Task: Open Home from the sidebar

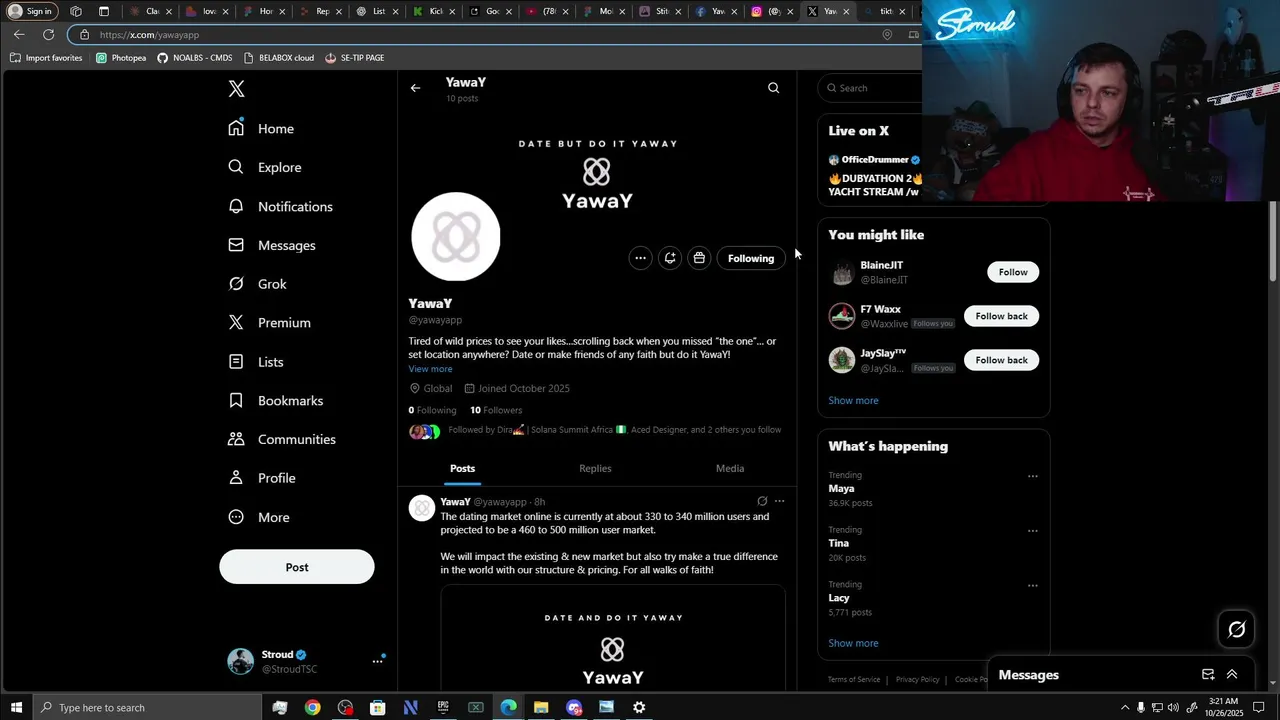Action: (x=261, y=128)
